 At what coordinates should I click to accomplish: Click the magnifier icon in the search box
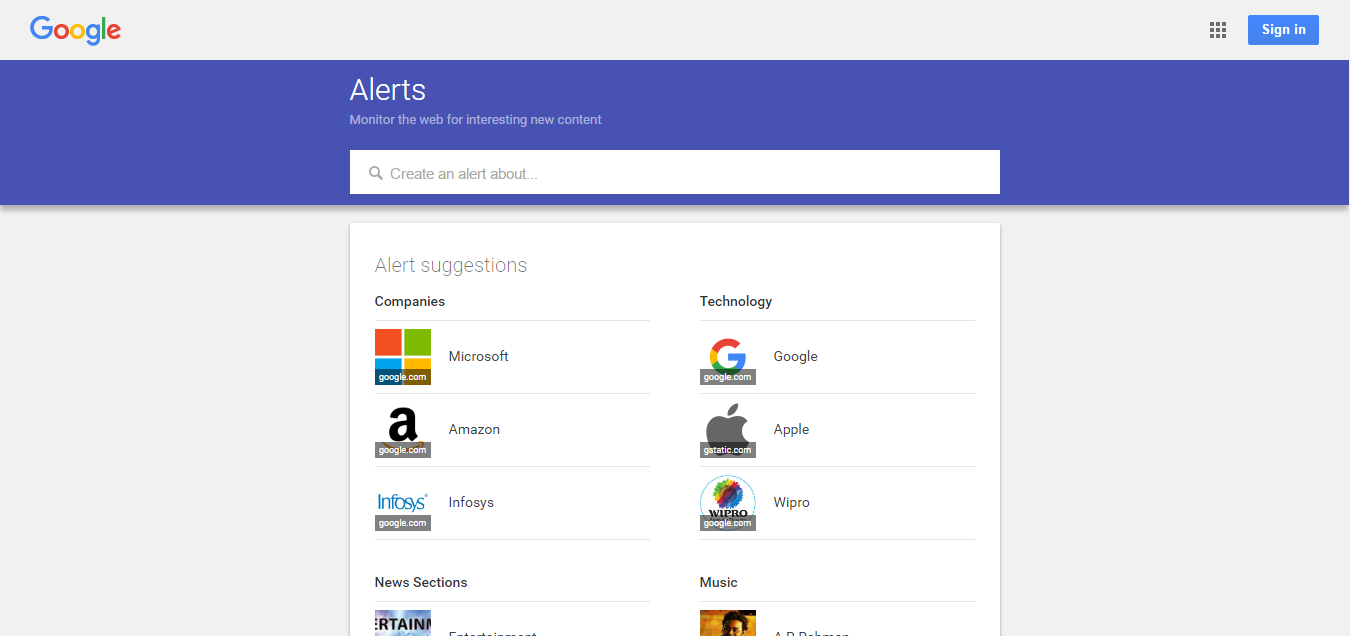376,173
